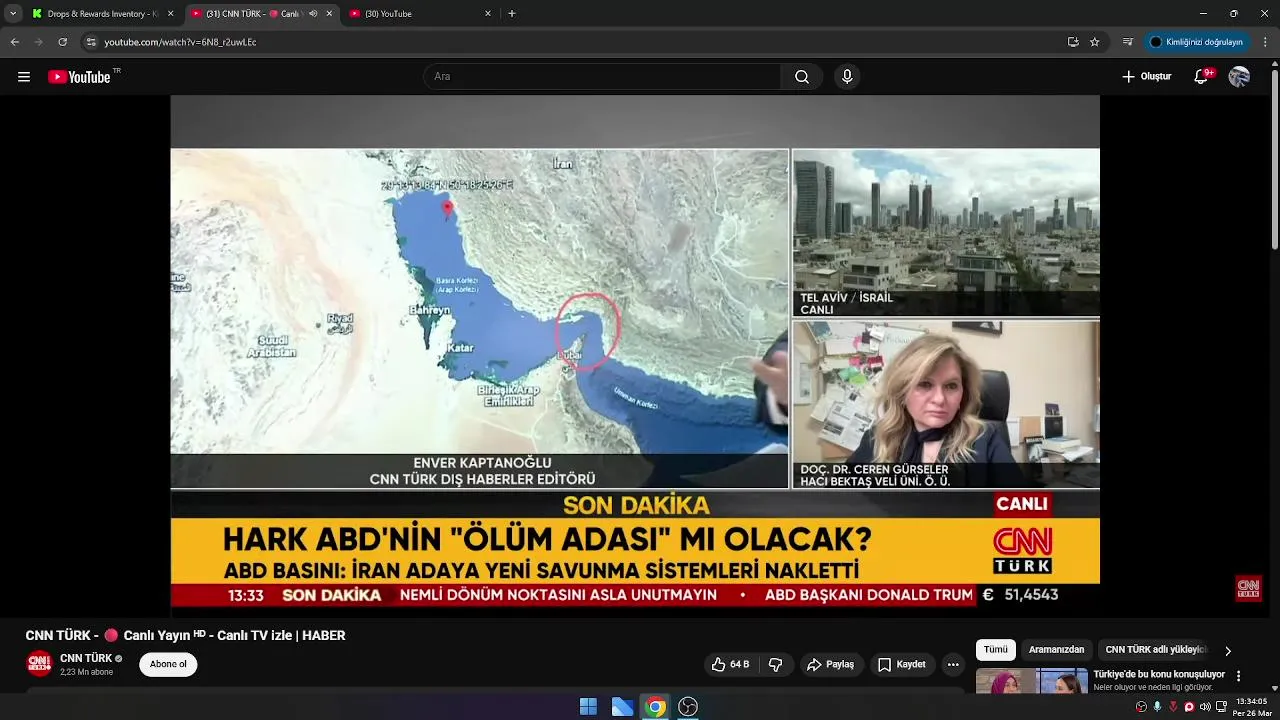Click the CNN Türk watermark logo at video corner
This screenshot has width=1280, height=720.
coord(1248,588)
